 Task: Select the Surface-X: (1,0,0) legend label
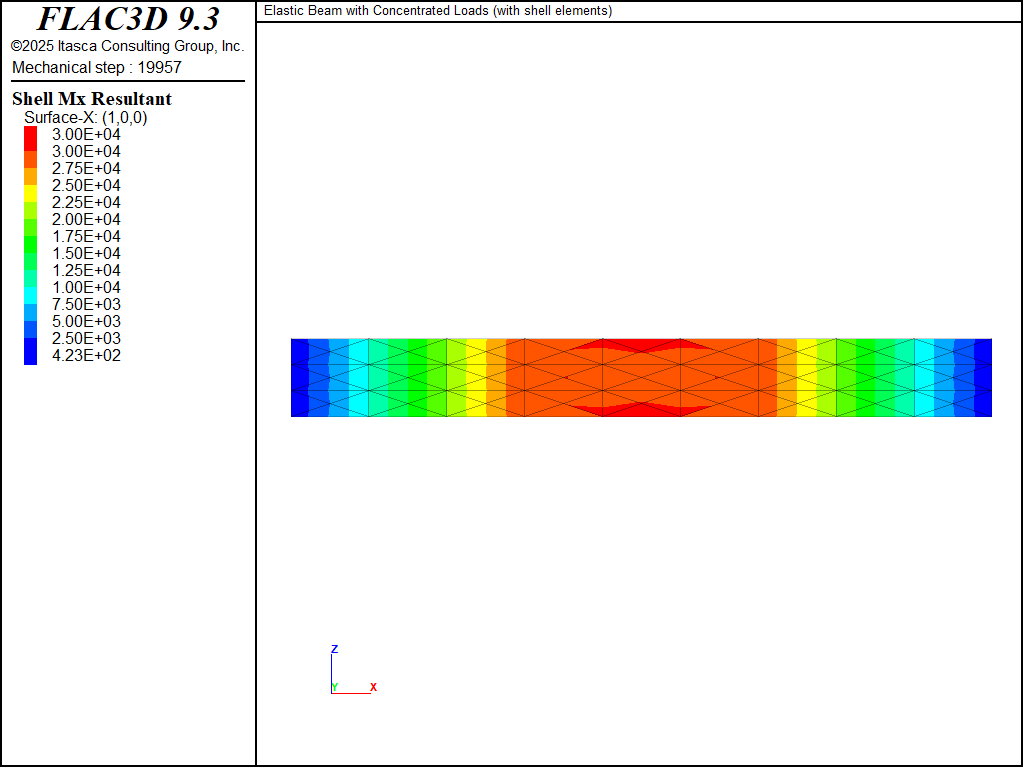tap(86, 118)
